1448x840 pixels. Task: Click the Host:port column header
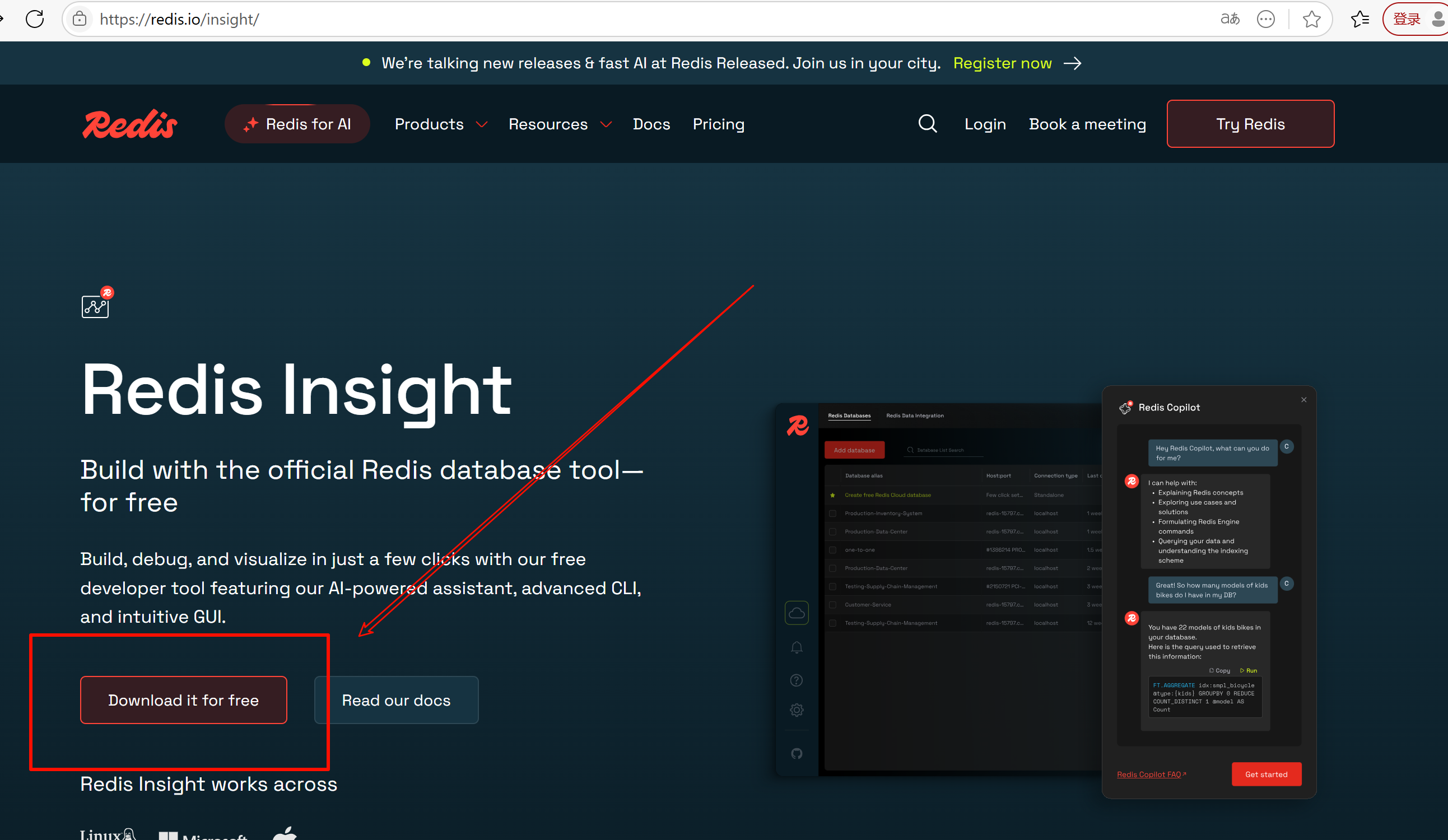999,476
